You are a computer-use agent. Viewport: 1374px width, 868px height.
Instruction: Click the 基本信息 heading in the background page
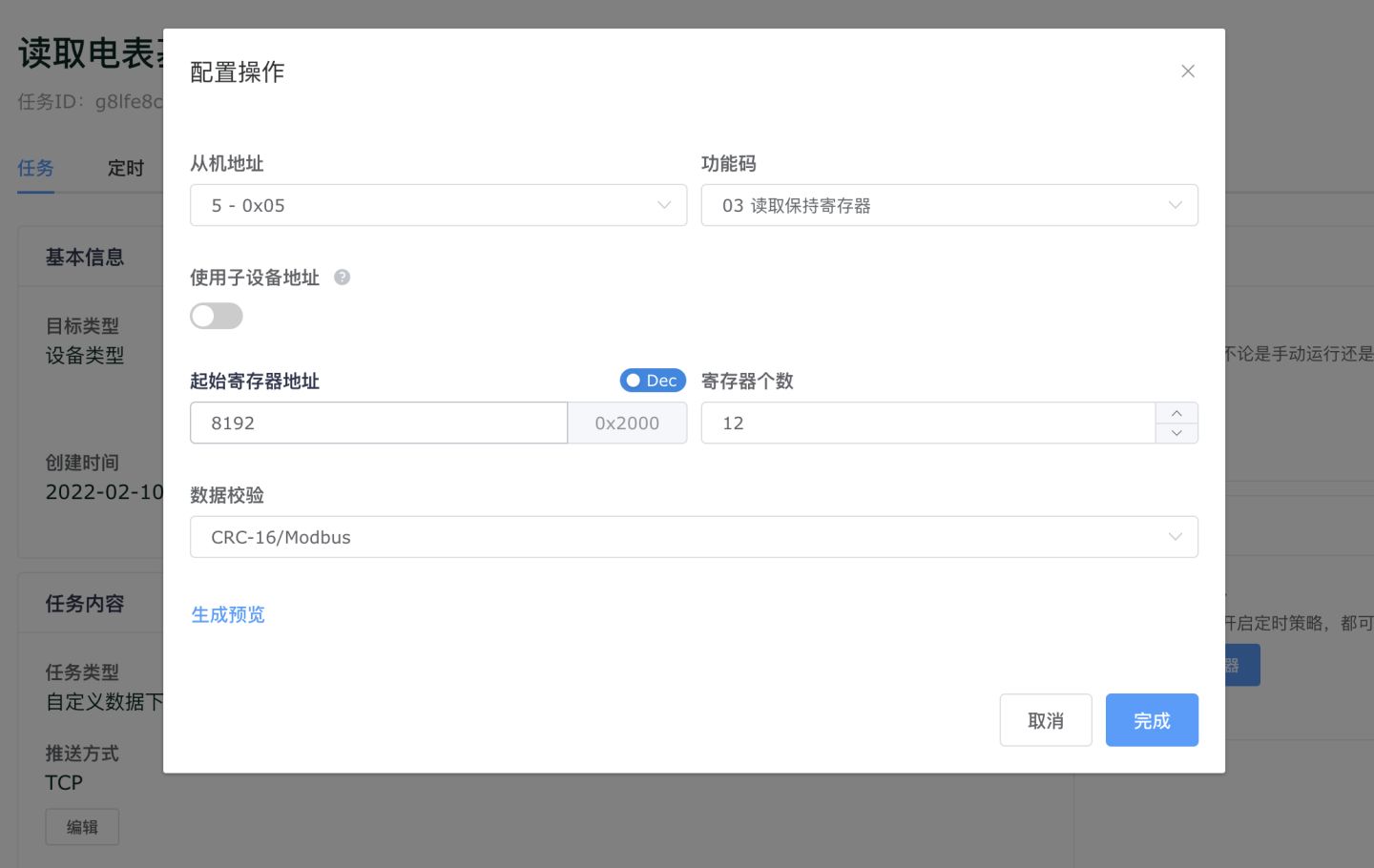[85, 257]
